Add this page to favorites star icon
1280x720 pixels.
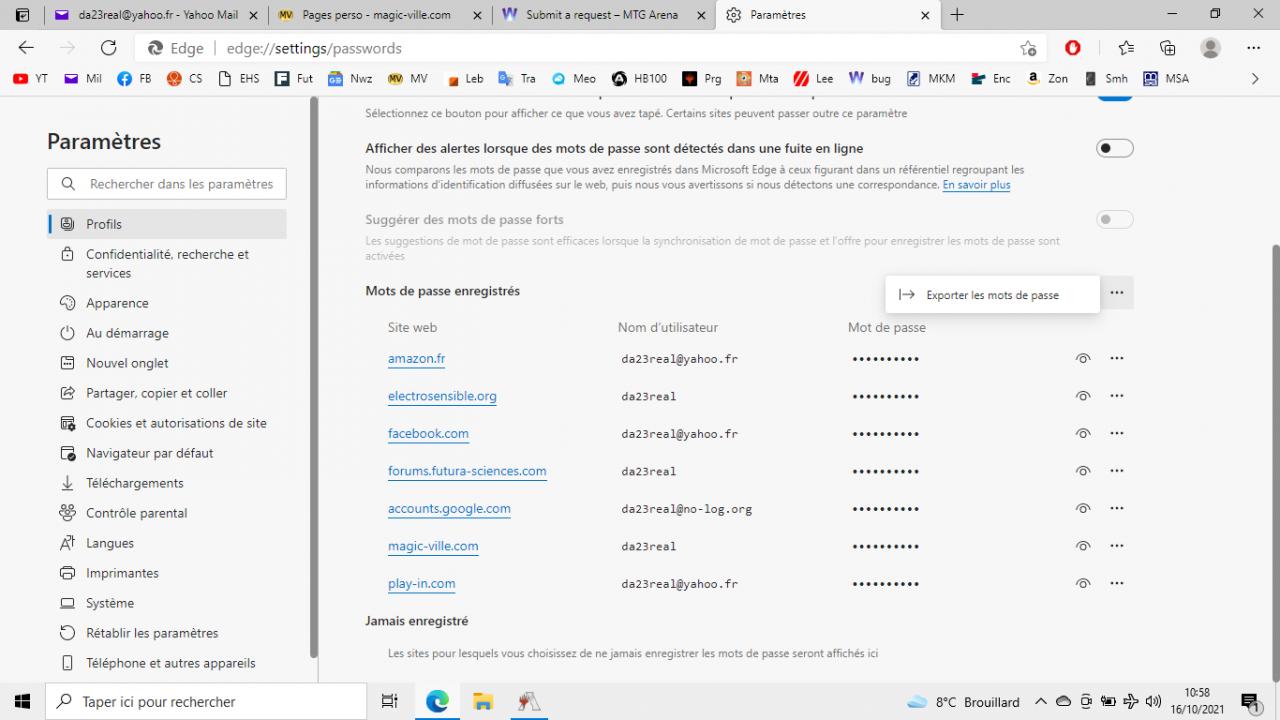click(1028, 48)
